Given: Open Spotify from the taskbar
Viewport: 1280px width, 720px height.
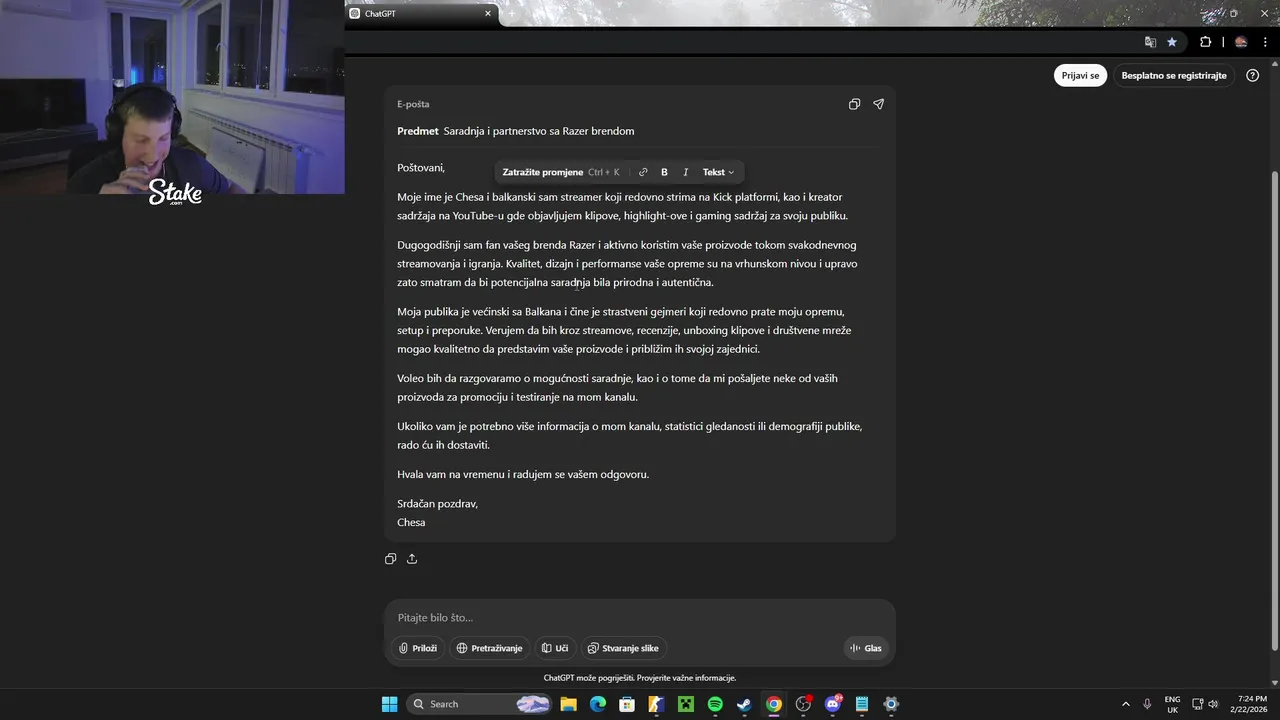Looking at the screenshot, I should click(x=715, y=704).
